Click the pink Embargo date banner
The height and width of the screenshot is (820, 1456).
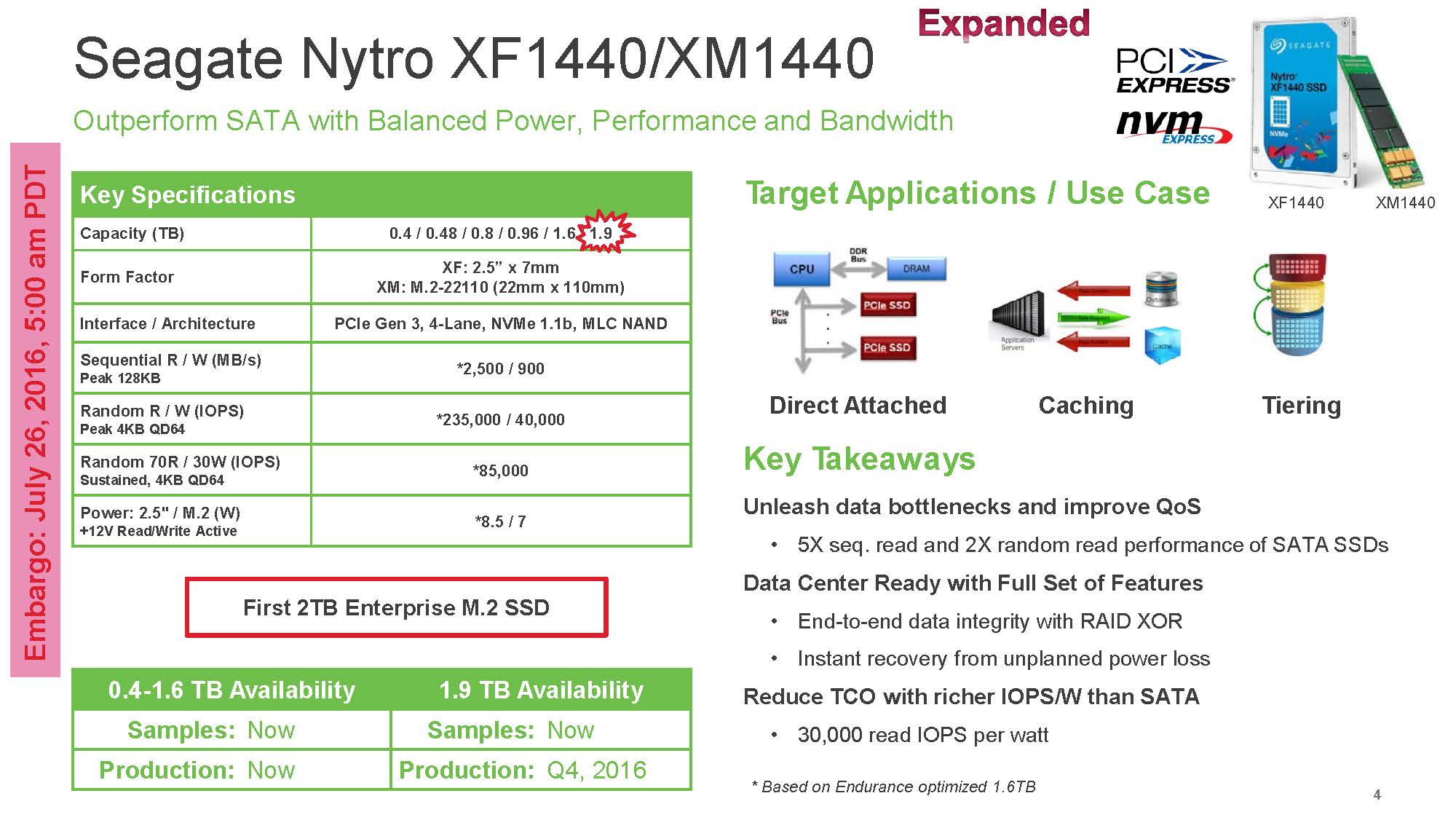[x=35, y=410]
